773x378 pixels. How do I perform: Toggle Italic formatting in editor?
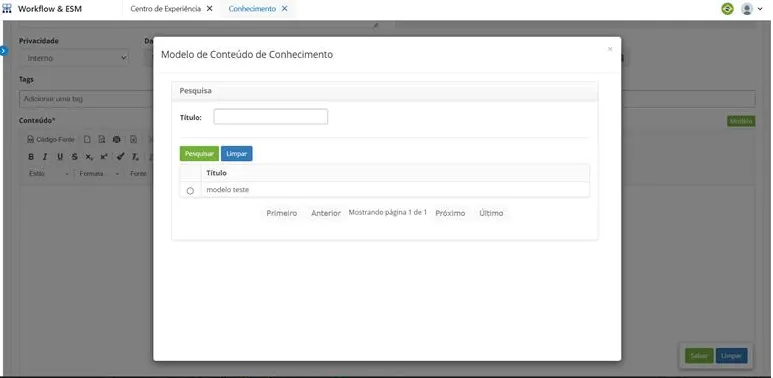pyautogui.click(x=45, y=157)
